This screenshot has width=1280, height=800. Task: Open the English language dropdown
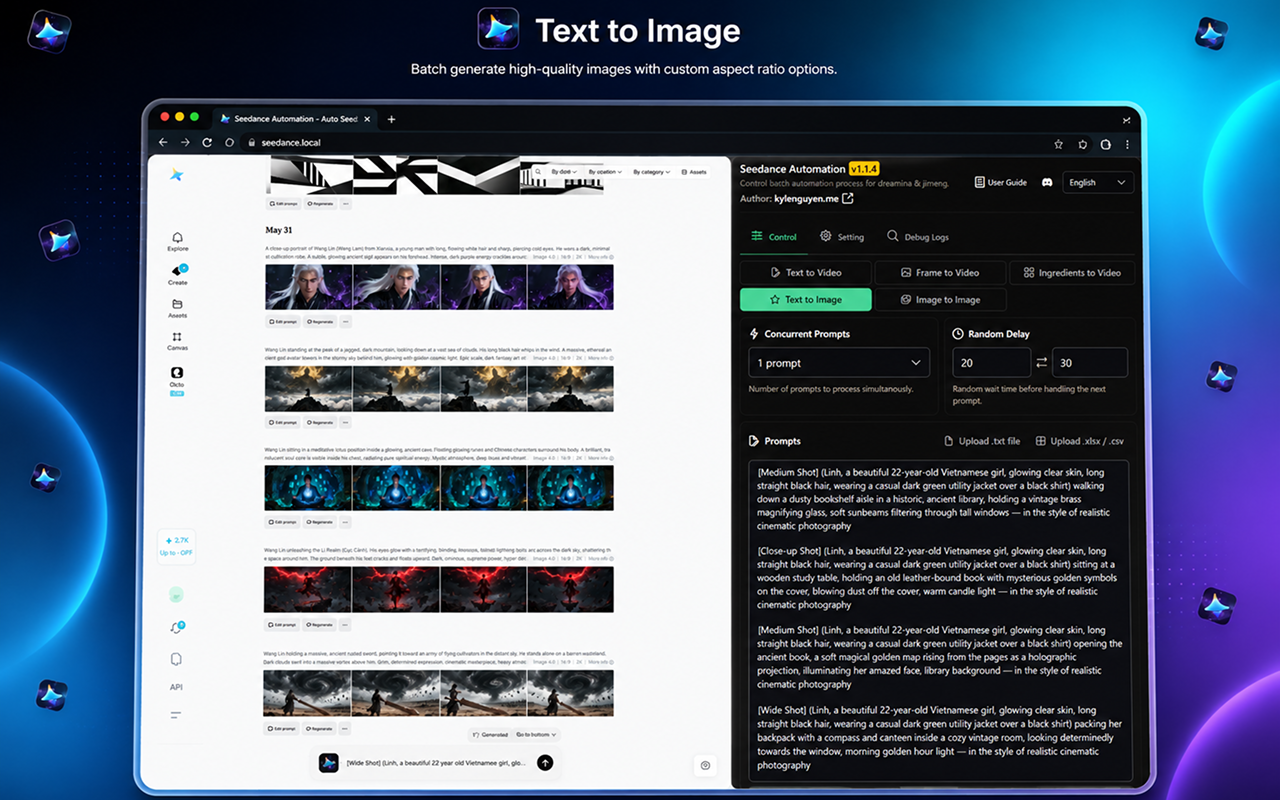tap(1097, 182)
